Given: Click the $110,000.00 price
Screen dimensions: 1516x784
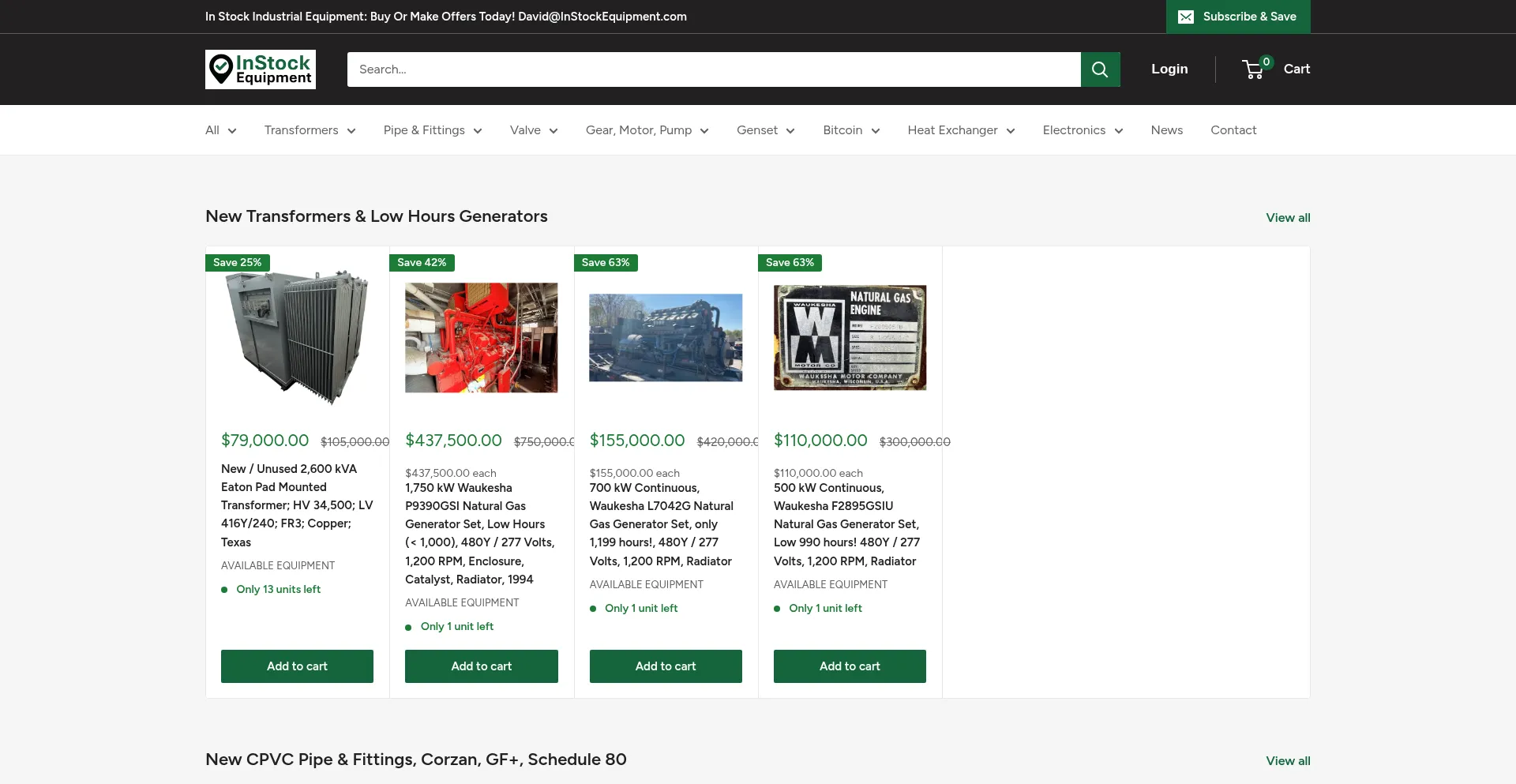Looking at the screenshot, I should (820, 441).
